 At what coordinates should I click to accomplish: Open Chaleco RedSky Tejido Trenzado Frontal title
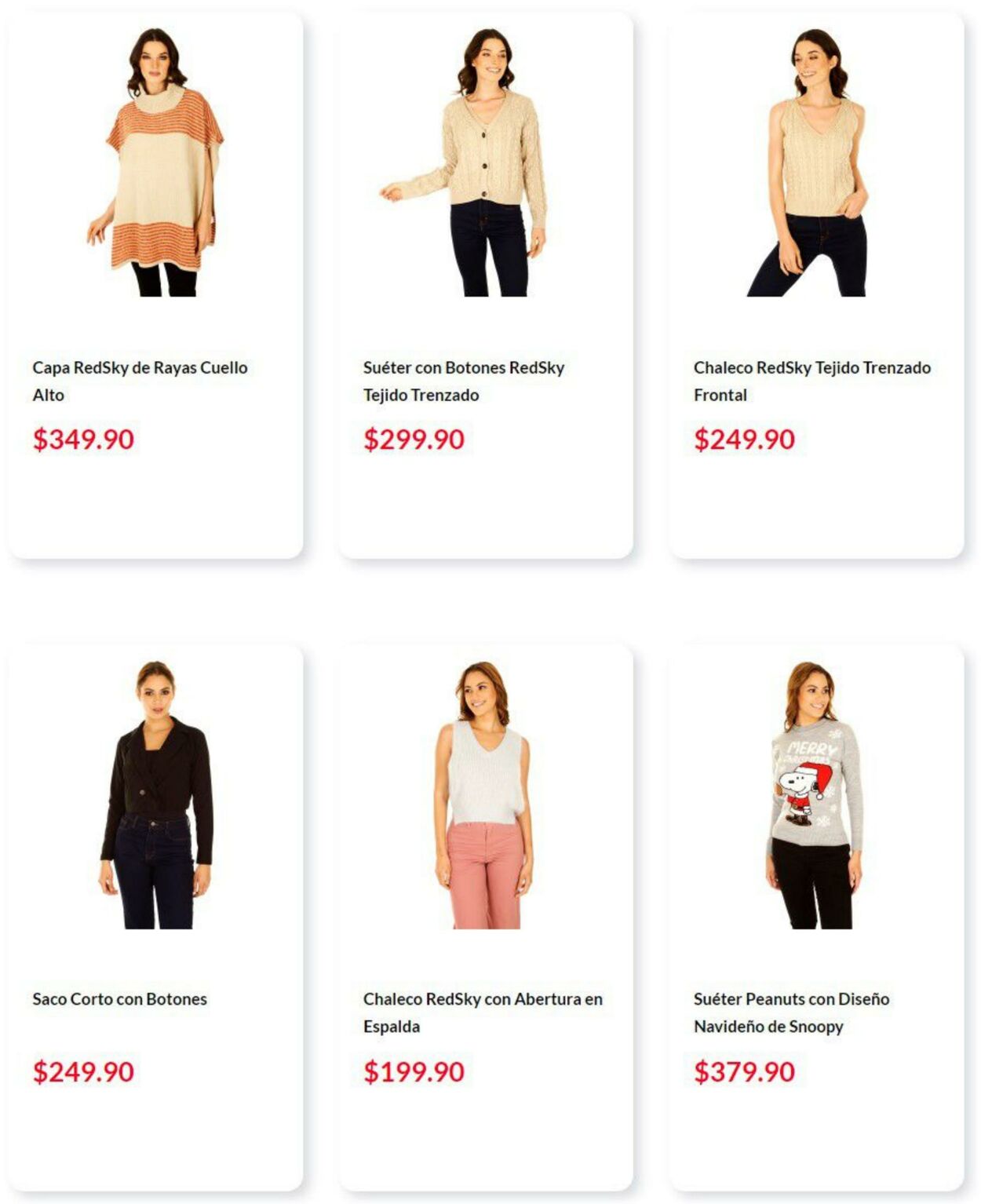pyautogui.click(x=811, y=381)
